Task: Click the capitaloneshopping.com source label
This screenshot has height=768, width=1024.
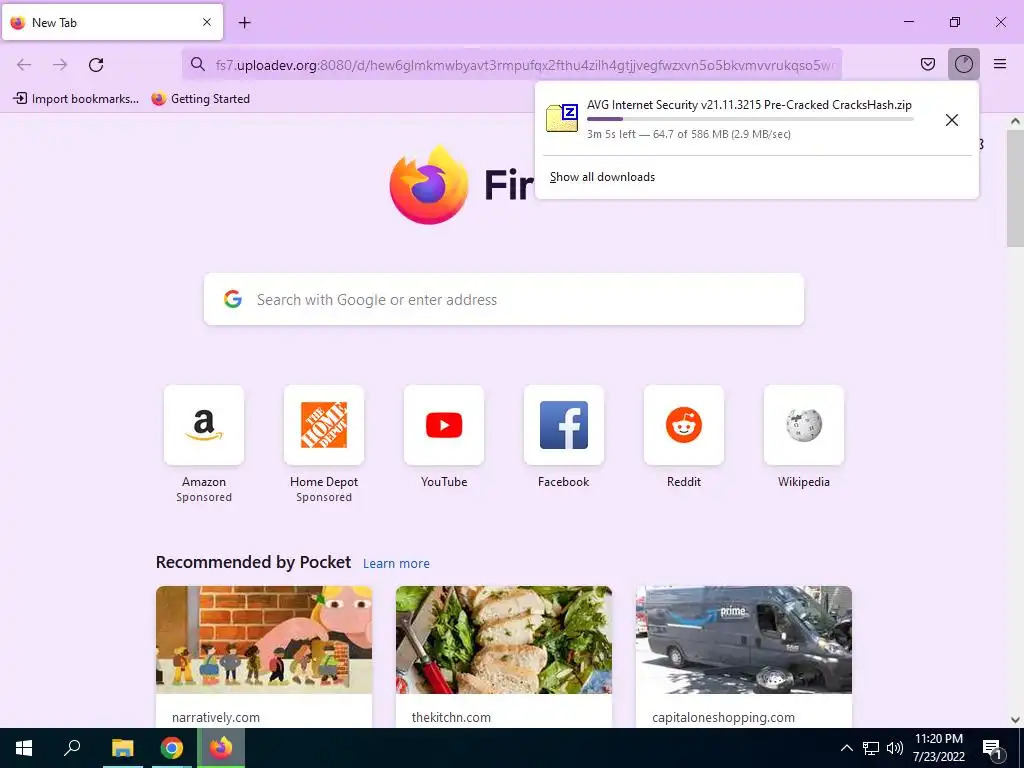Action: pos(723,717)
